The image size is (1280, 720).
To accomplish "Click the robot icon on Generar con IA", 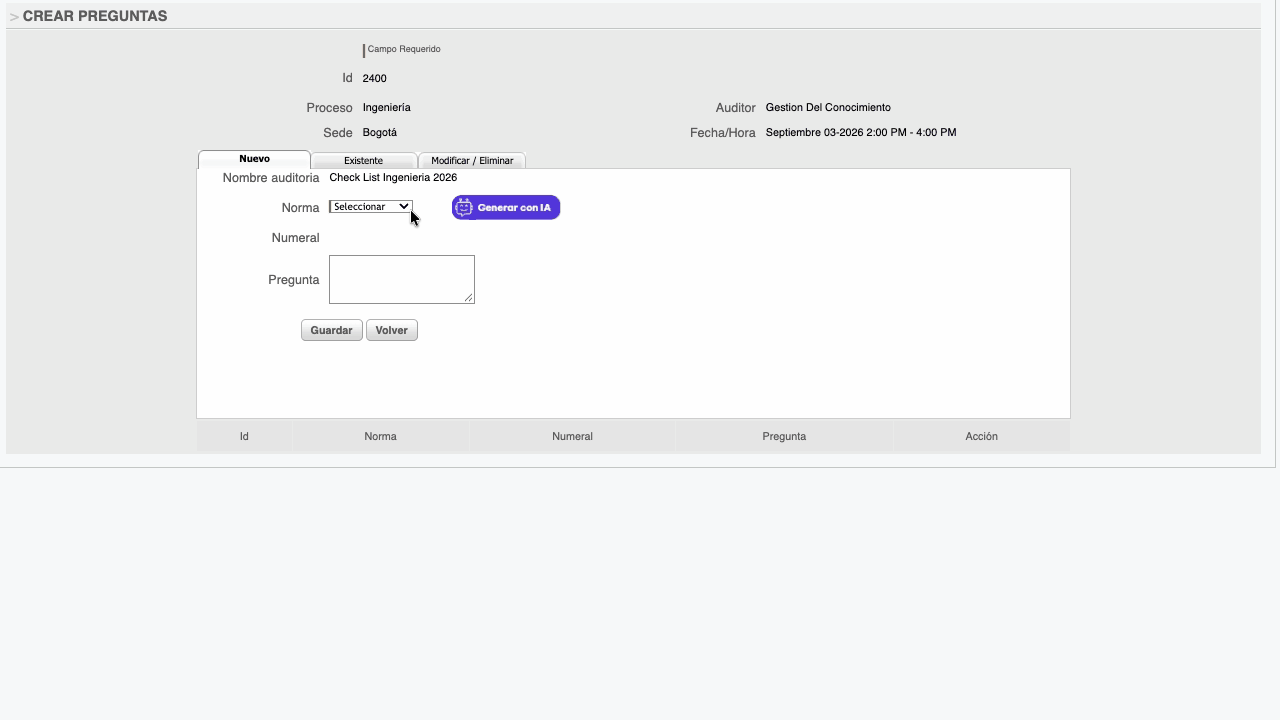I will pos(464,208).
